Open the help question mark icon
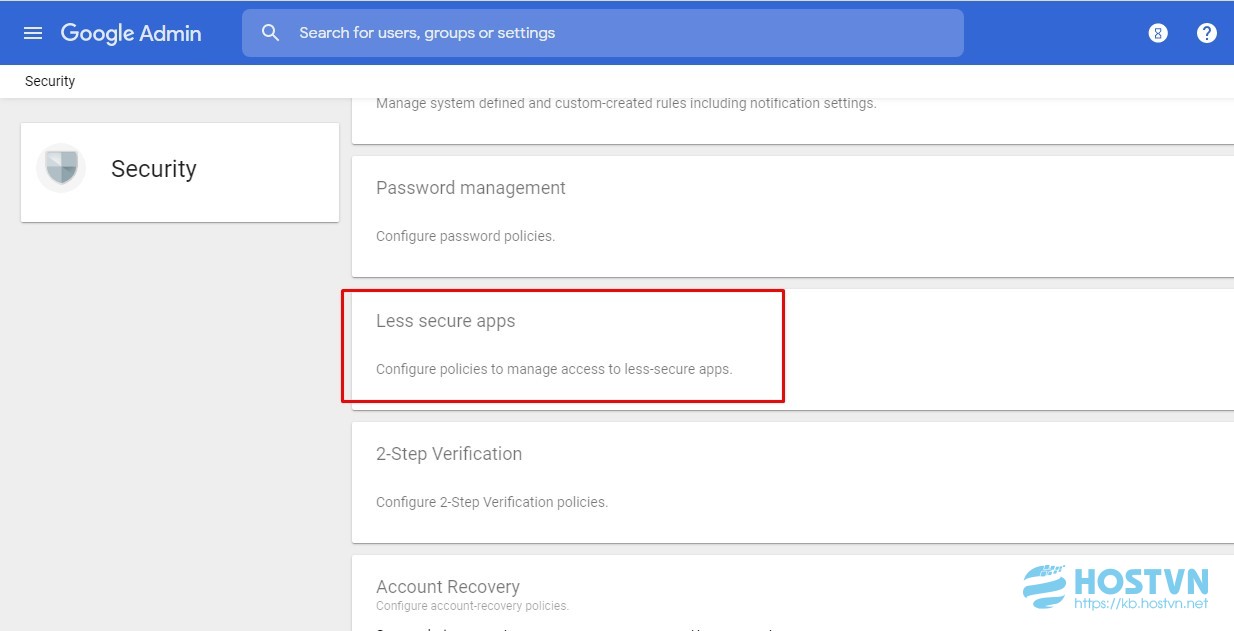1234x631 pixels. pyautogui.click(x=1207, y=33)
